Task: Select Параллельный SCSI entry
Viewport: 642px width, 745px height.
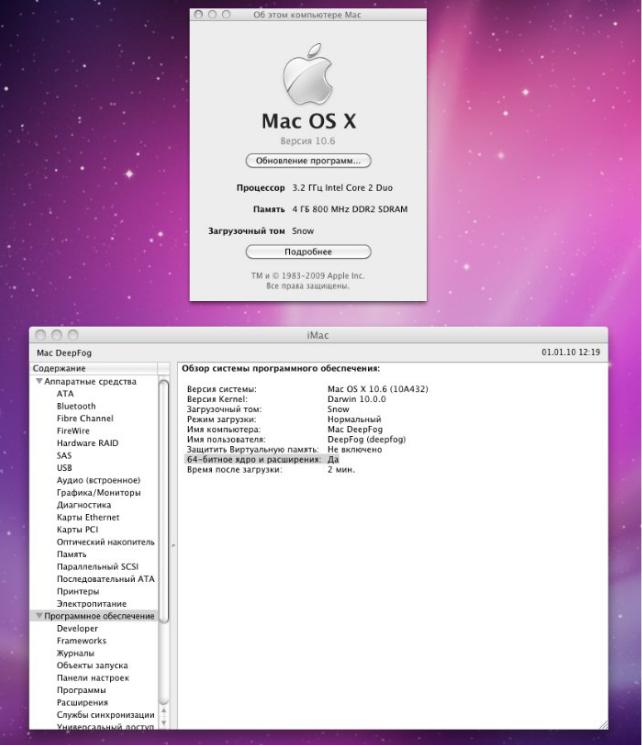Action: coord(97,566)
